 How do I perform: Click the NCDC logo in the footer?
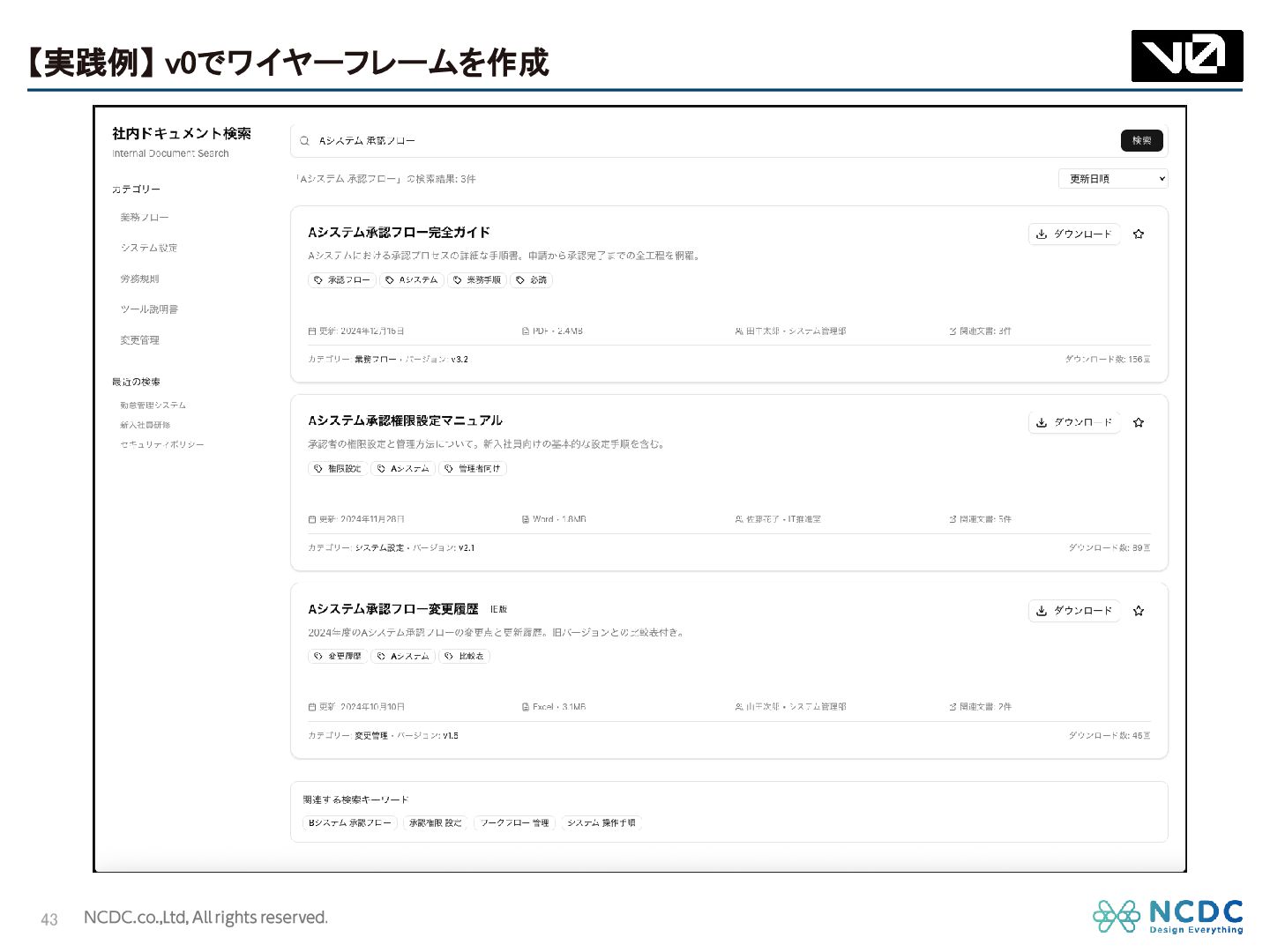(1168, 917)
